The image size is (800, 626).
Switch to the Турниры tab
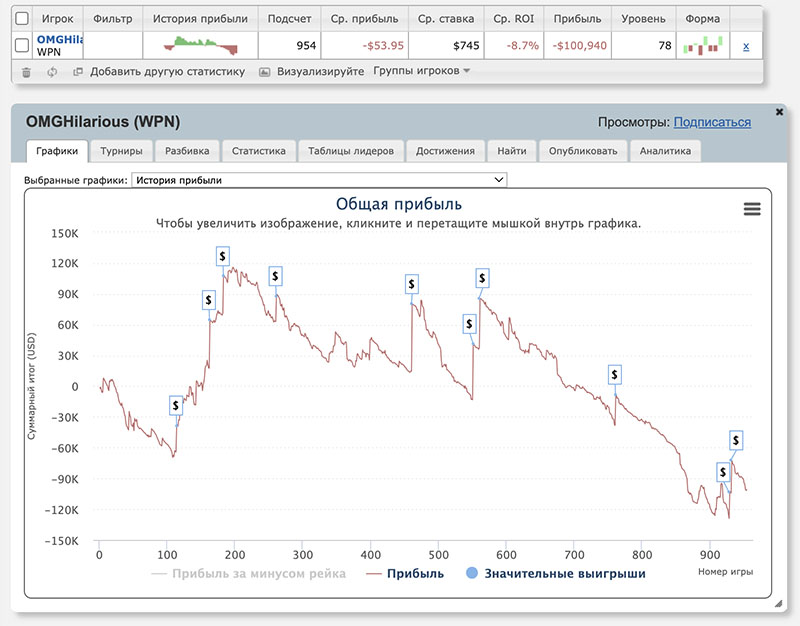pyautogui.click(x=121, y=151)
